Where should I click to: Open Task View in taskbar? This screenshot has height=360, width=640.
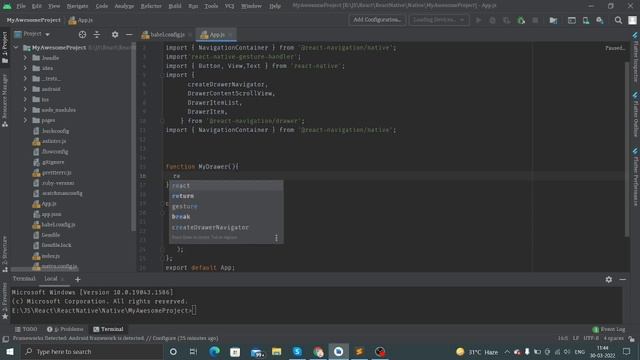[193, 351]
